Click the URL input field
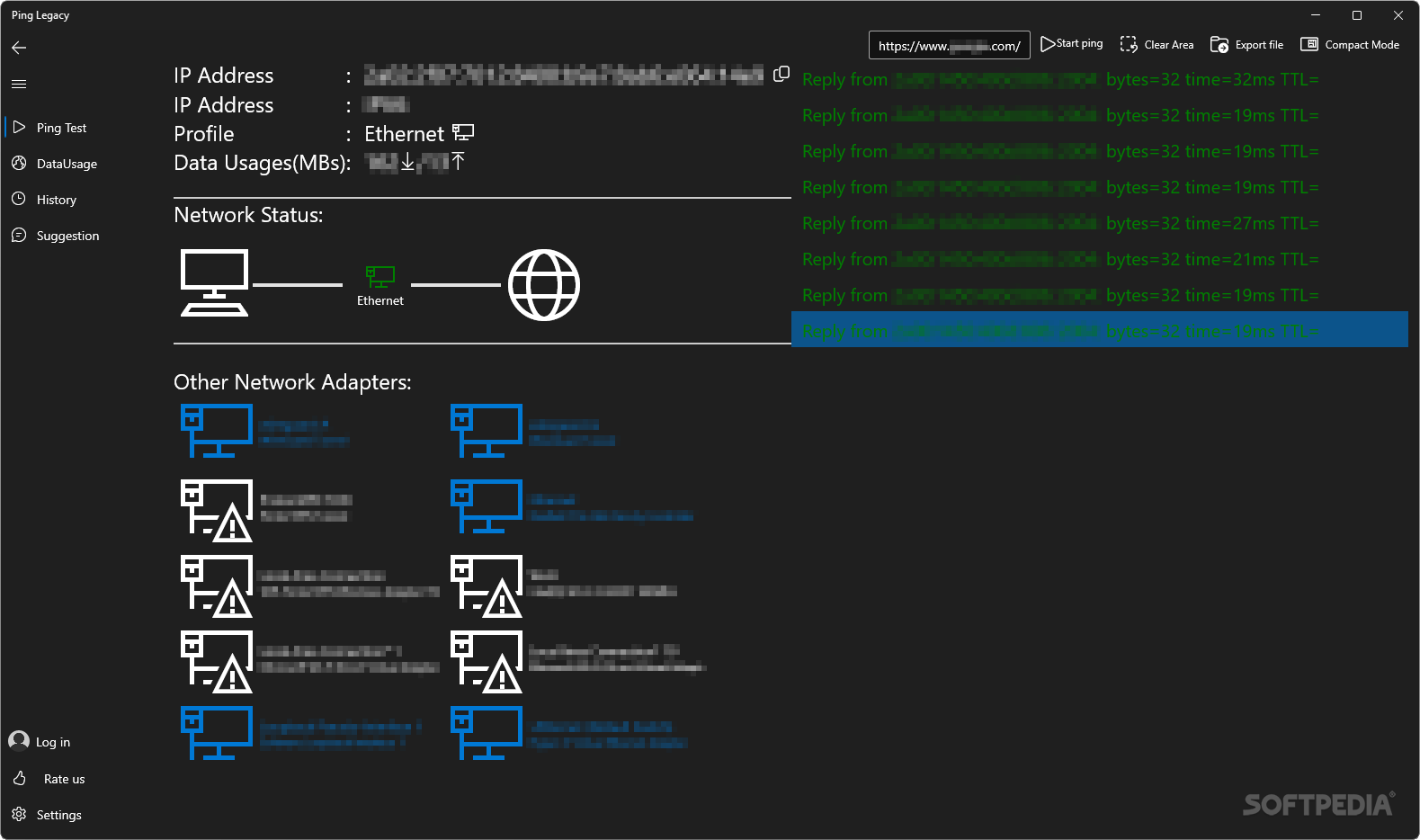This screenshot has width=1420, height=840. click(949, 46)
